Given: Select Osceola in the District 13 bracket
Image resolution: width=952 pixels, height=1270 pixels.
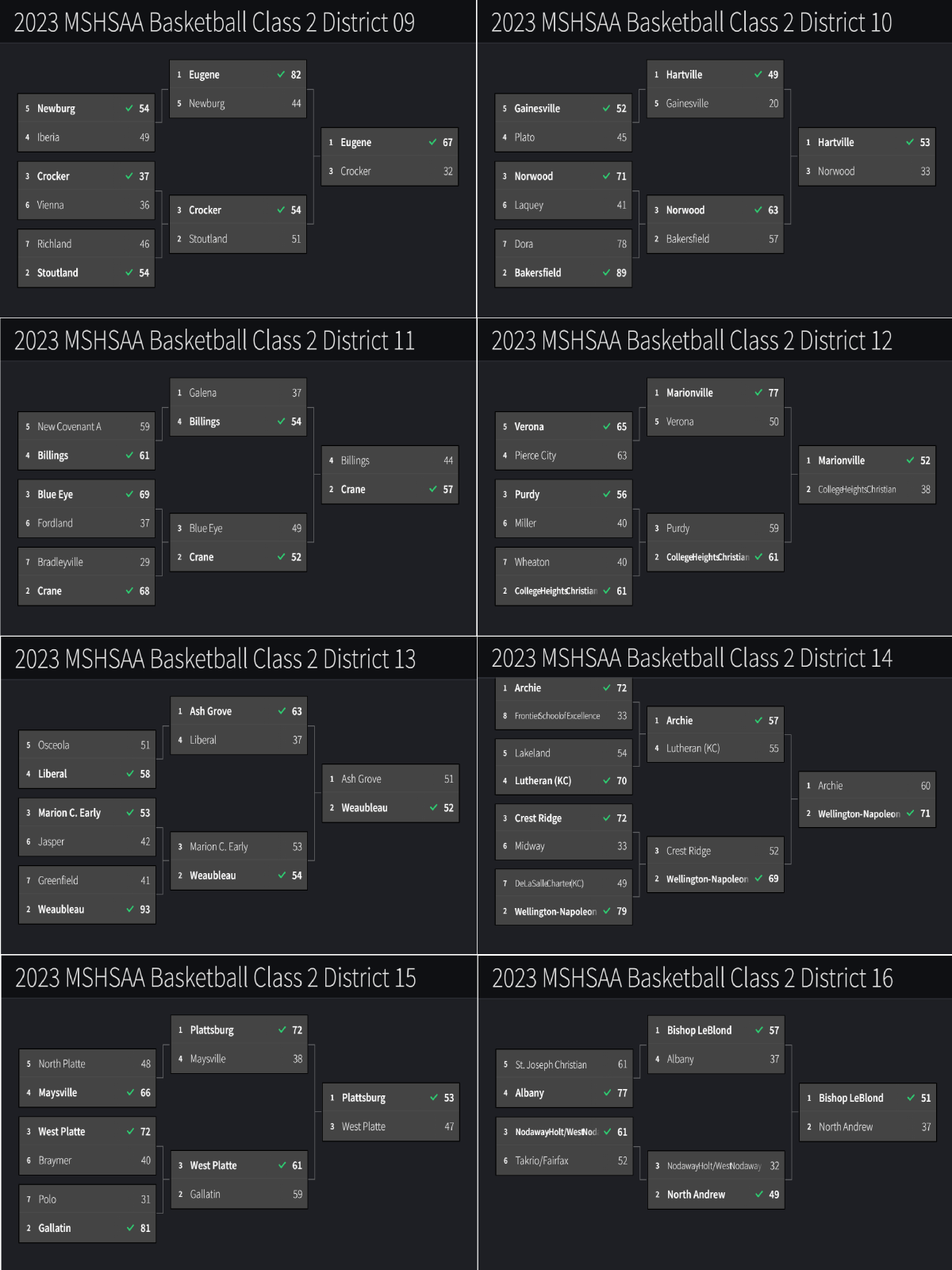Looking at the screenshot, I should click(54, 745).
